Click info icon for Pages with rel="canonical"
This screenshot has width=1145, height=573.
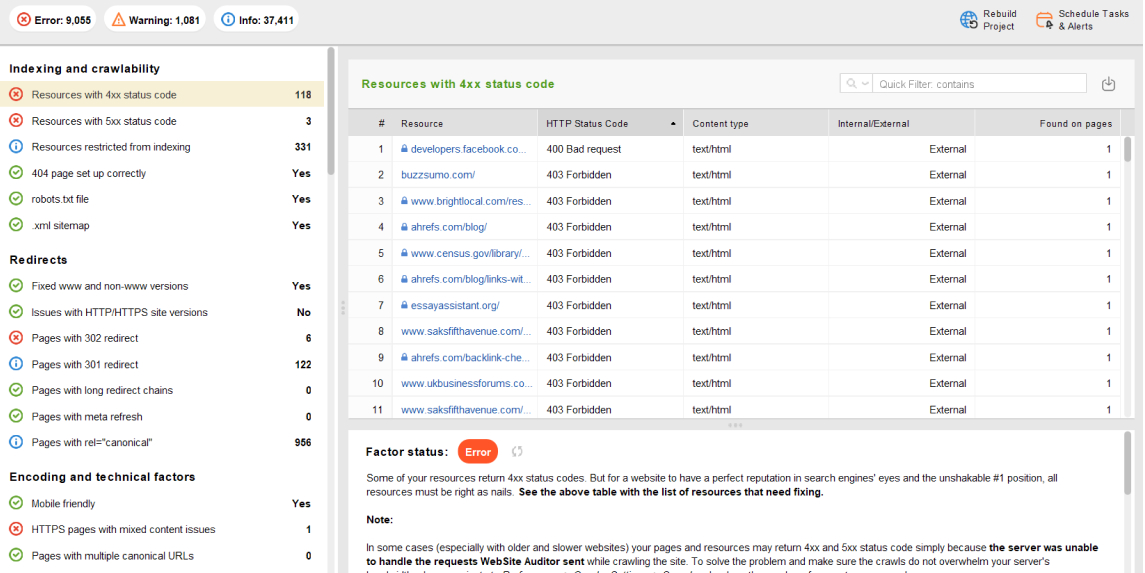16,442
